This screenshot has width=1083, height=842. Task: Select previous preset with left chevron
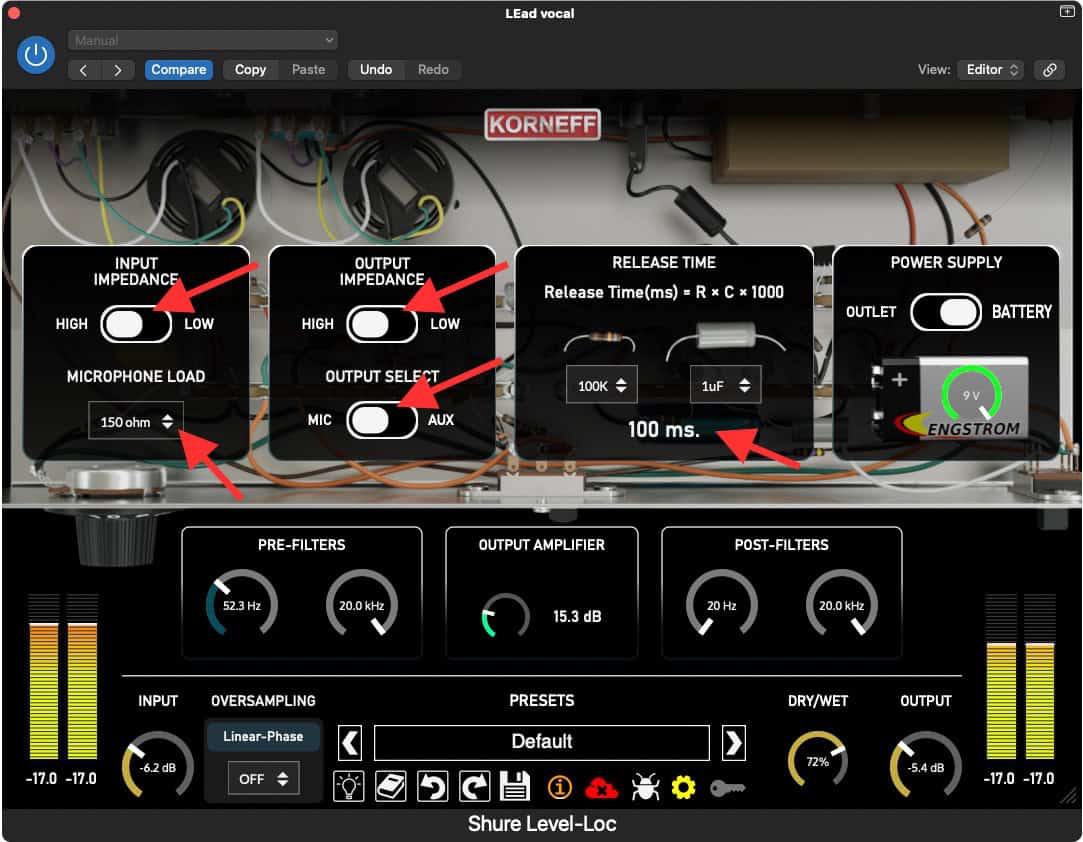[350, 743]
